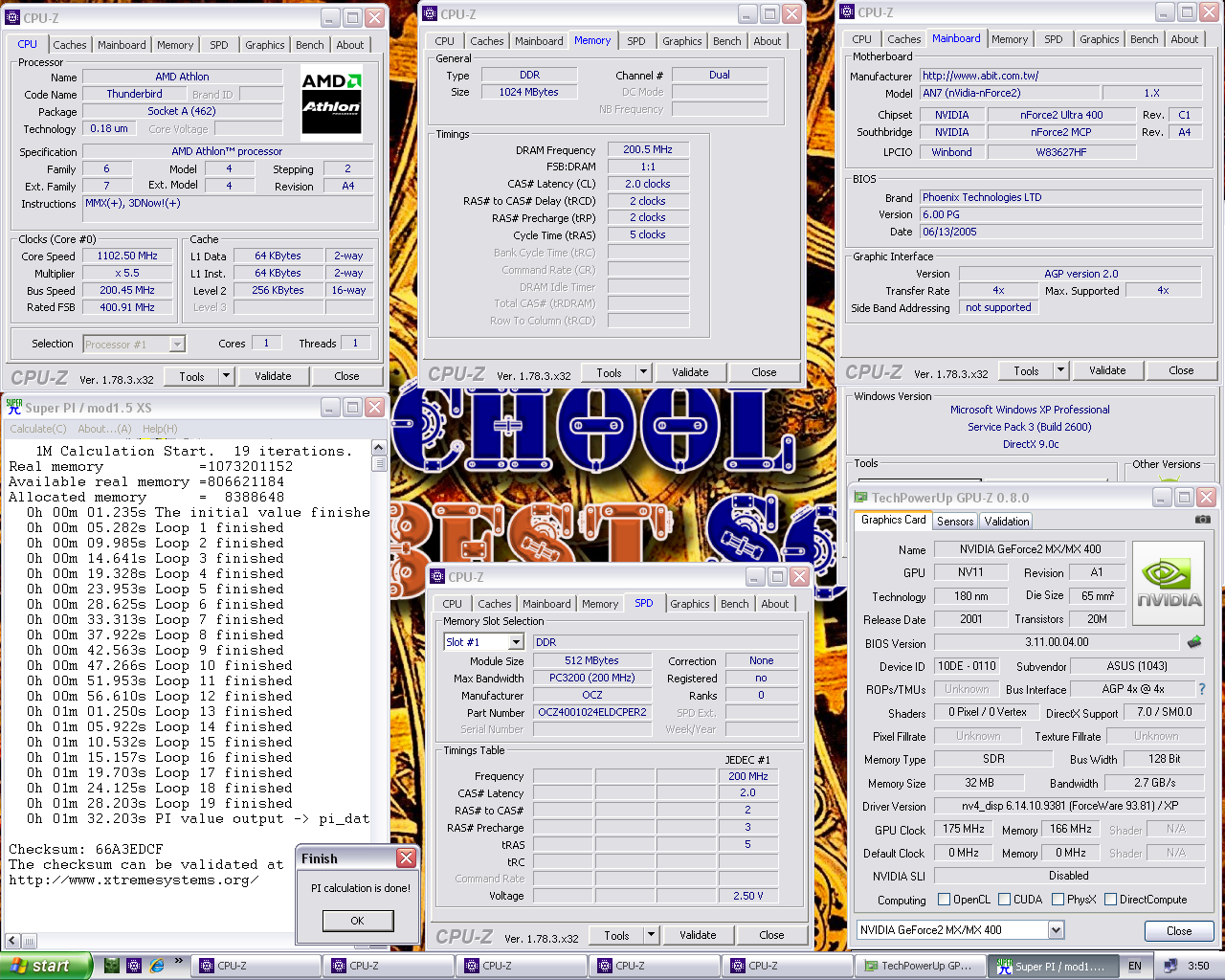This screenshot has width=1225, height=980.
Task: Click the OCZ4001024ELDCPER2 part number
Action: (592, 712)
